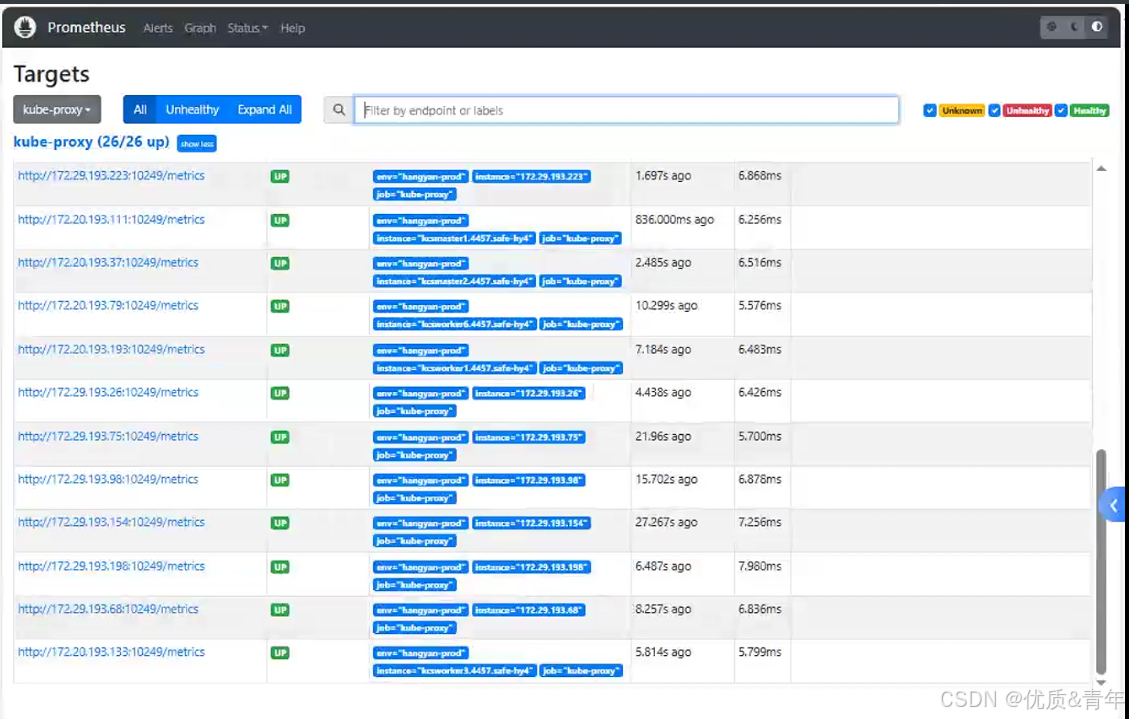Click the Targets page heading
The width and height of the screenshot is (1129, 719).
click(x=51, y=74)
